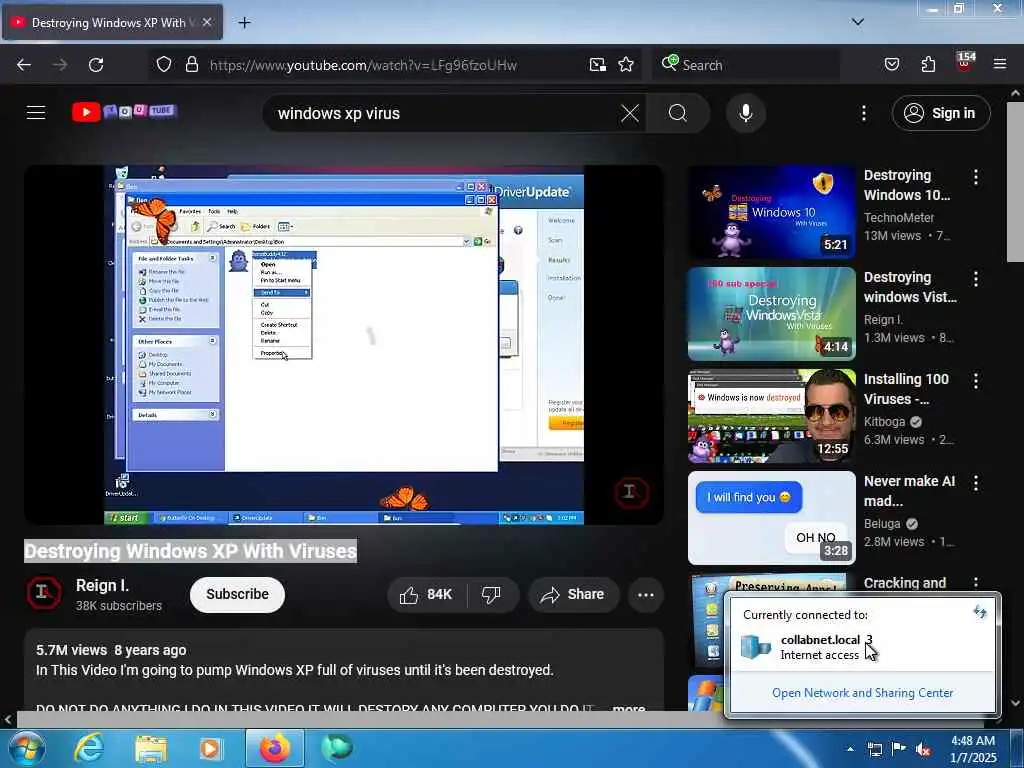Click the padlock site security icon

pos(191,65)
